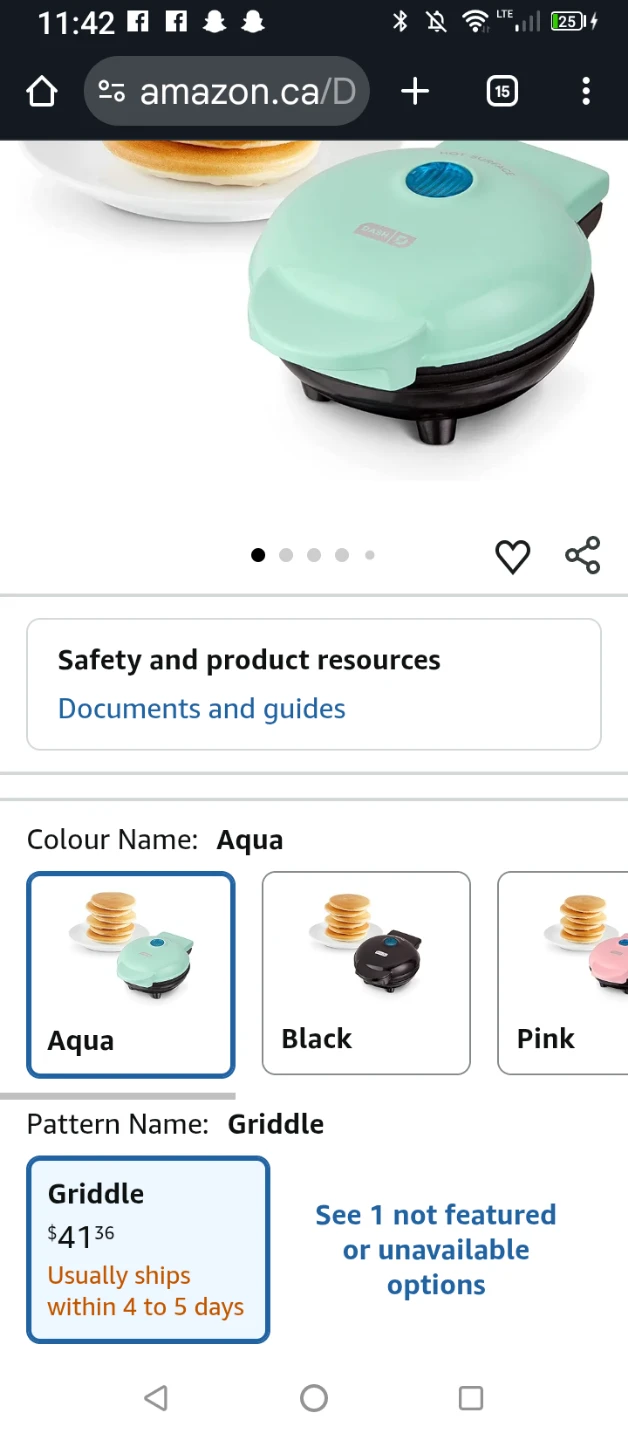Image resolution: width=628 pixels, height=1440 pixels.
Task: Select the Aqua colour option
Action: (131, 975)
